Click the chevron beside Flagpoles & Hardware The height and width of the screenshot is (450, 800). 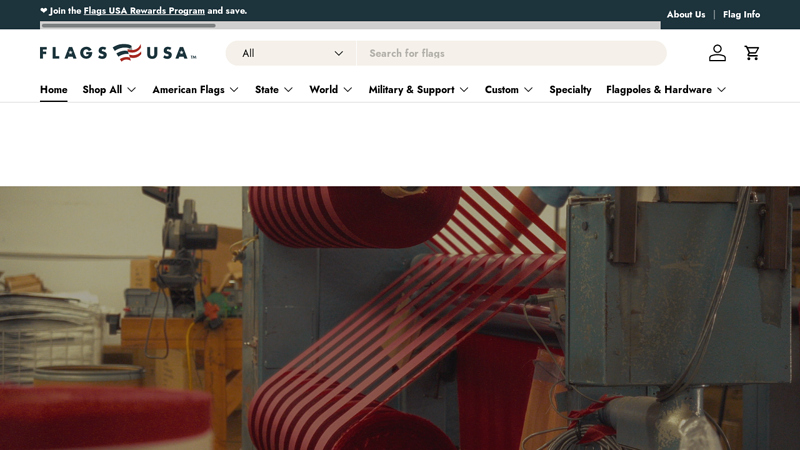coord(721,90)
